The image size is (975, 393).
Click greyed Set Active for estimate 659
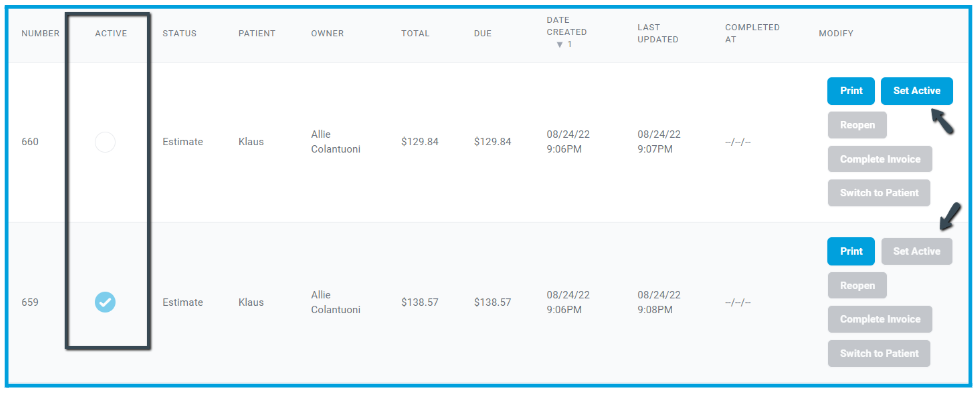(x=917, y=251)
